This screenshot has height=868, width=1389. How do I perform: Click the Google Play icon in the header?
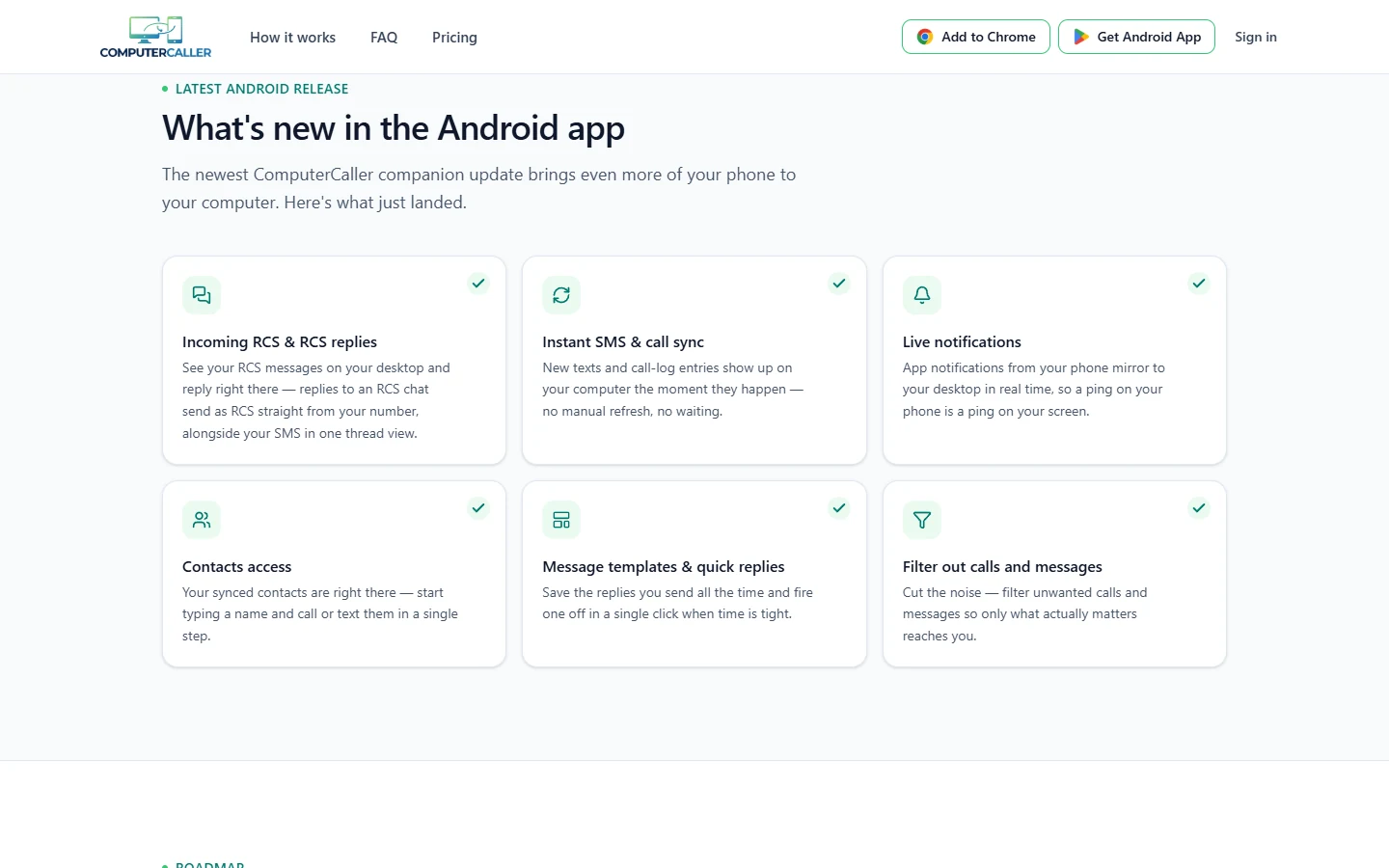click(1081, 37)
